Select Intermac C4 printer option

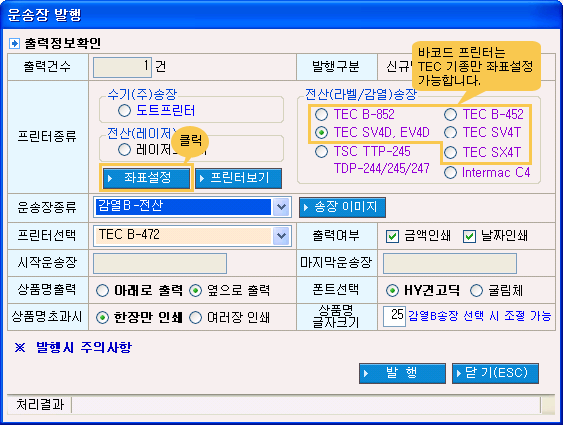pos(450,173)
